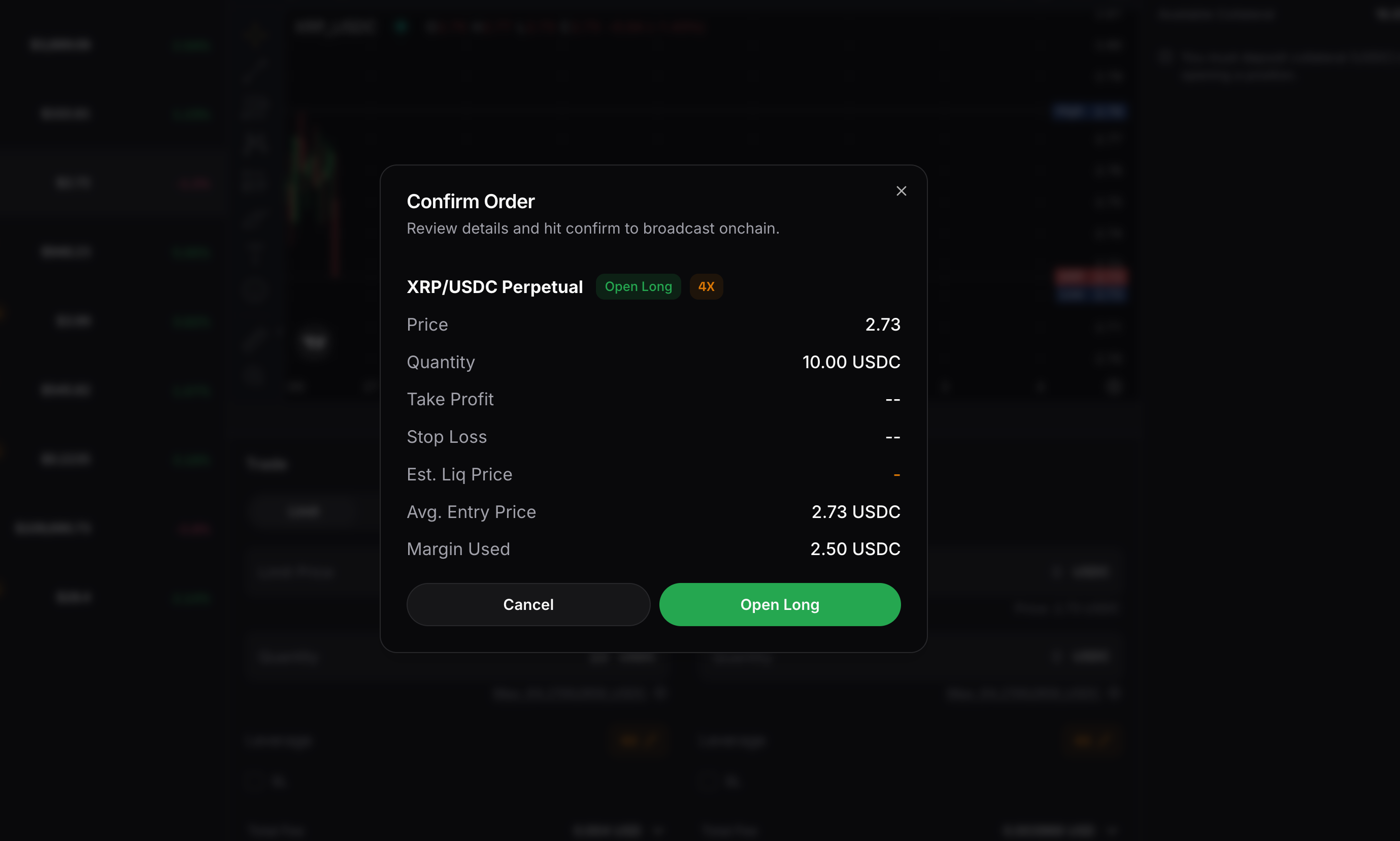Click the Take Profit label
Image resolution: width=1400 pixels, height=841 pixels.
450,399
